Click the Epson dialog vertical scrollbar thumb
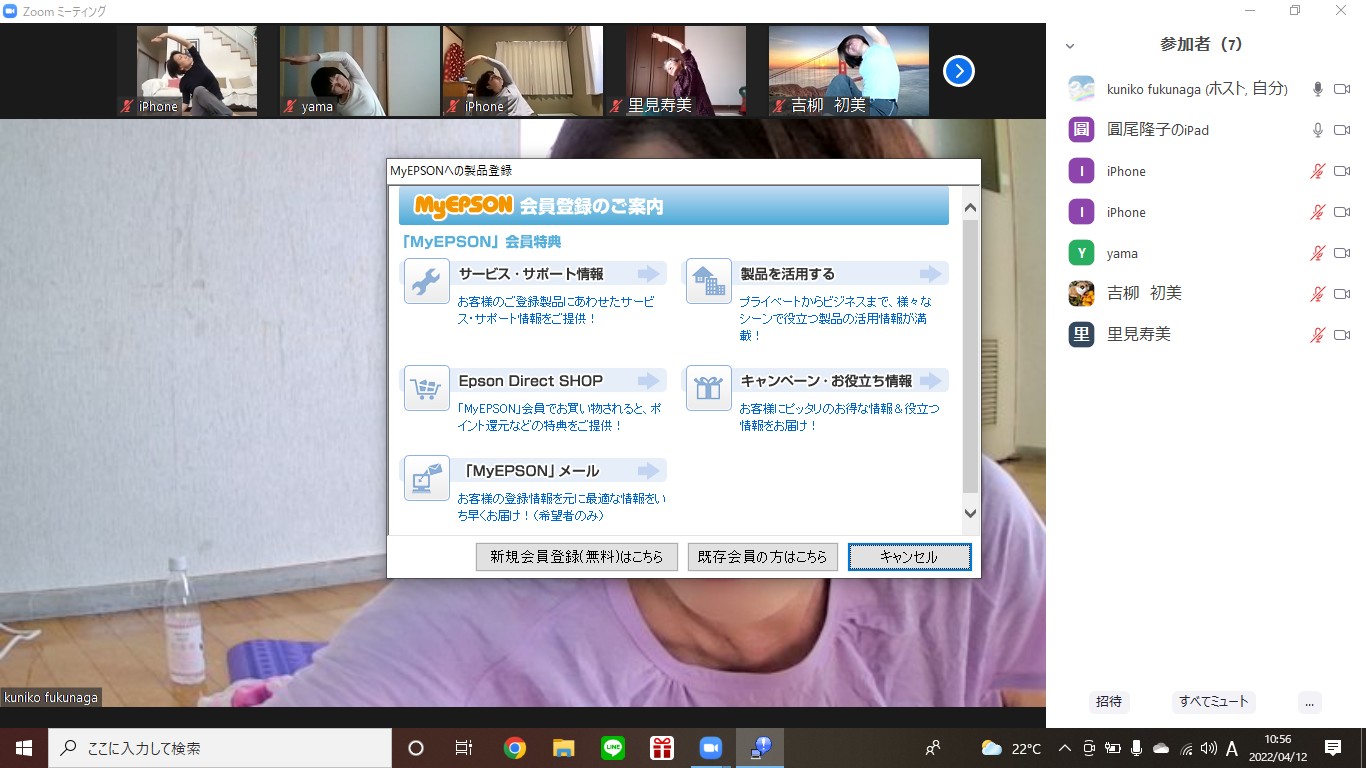The image size is (1366, 768). (970, 356)
